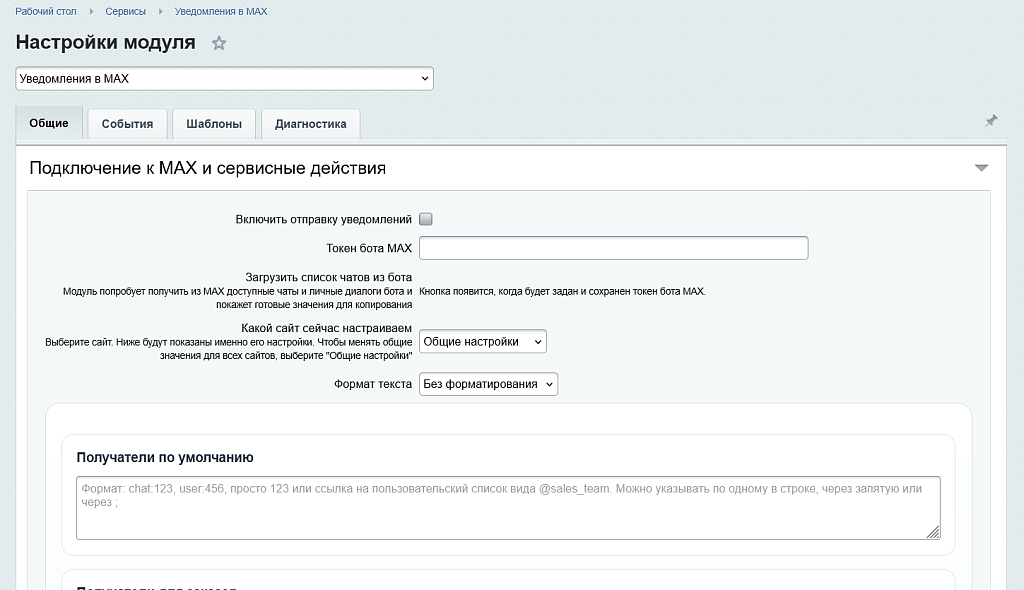The image size is (1024, 590).
Task: Follow the Рабочий стол breadcrumb link
Action: [47, 12]
